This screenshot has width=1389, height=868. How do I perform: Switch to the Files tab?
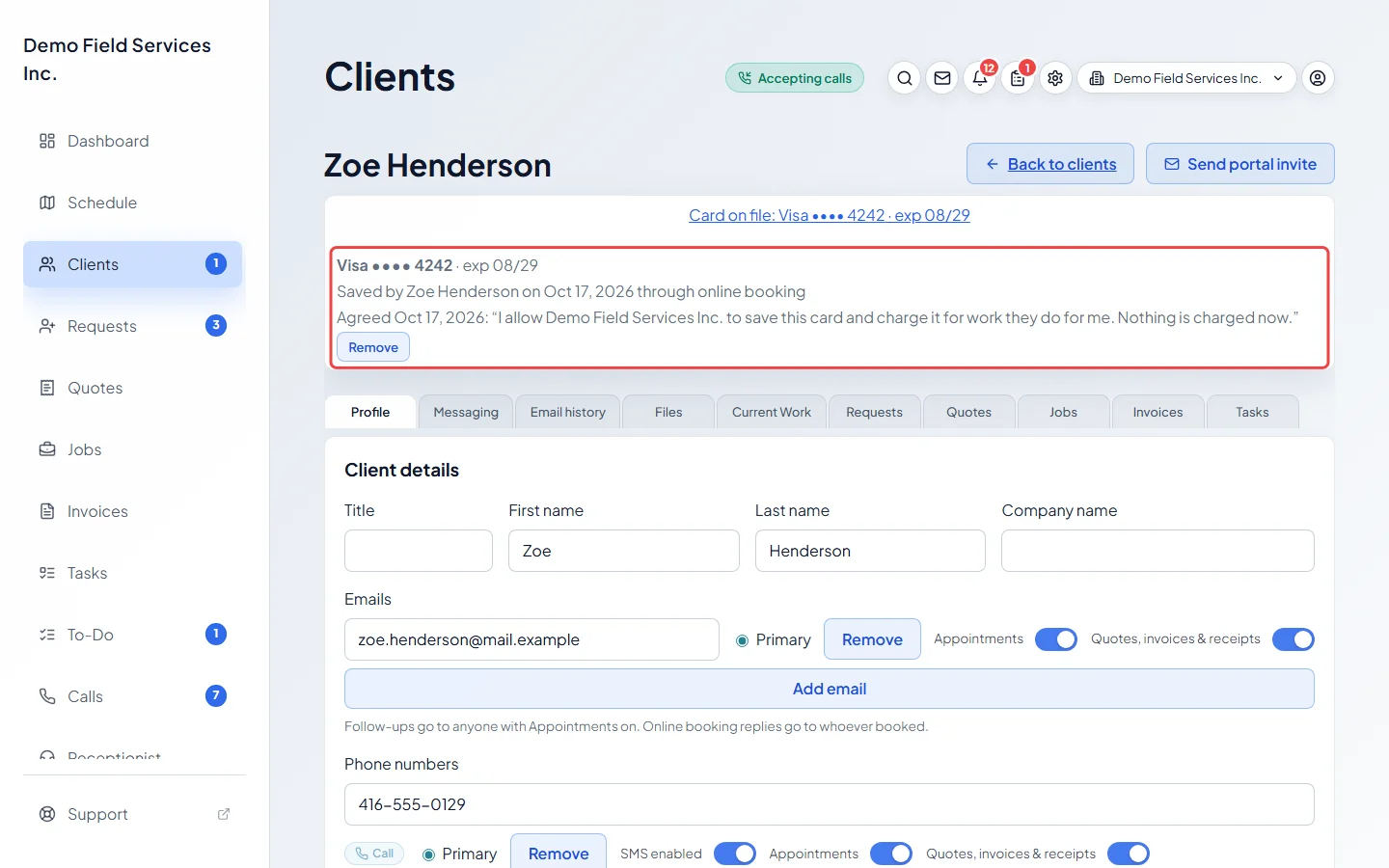[668, 412]
